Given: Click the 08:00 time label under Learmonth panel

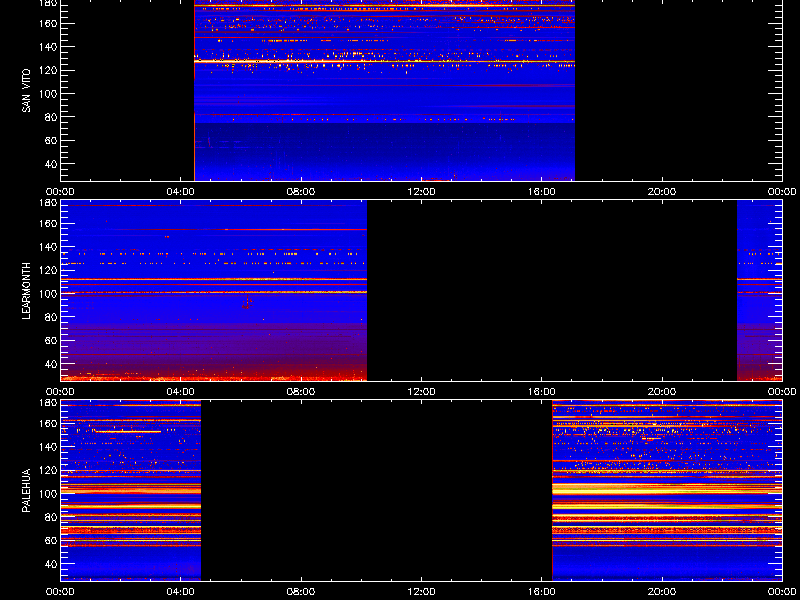Looking at the screenshot, I should (x=301, y=392).
